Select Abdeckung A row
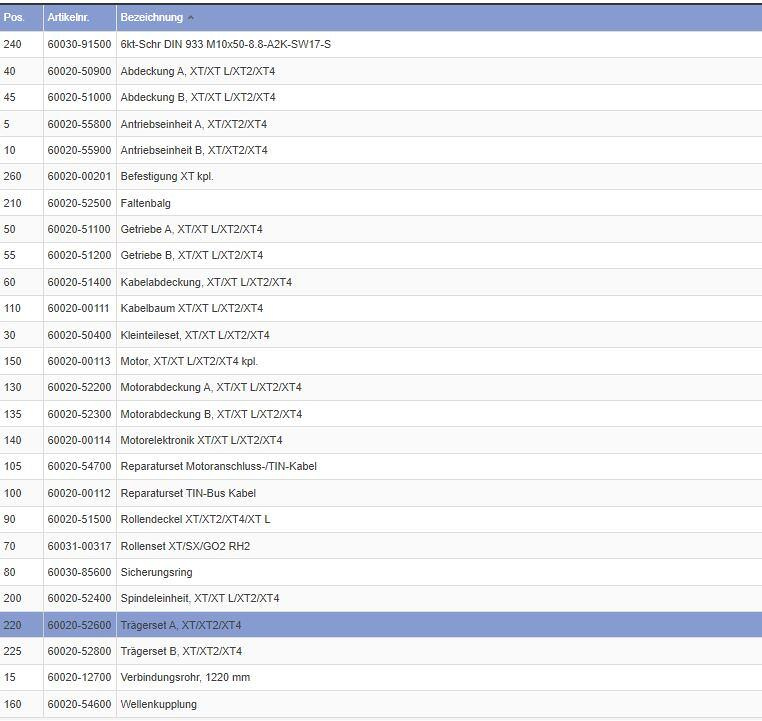This screenshot has height=721, width=762. click(198, 71)
